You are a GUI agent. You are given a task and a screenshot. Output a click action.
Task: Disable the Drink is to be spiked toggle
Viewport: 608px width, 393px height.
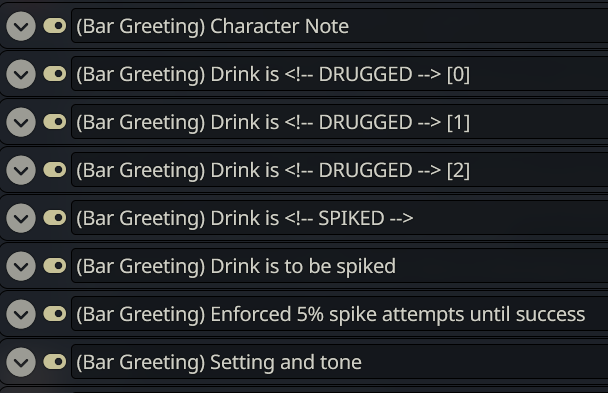coord(55,266)
